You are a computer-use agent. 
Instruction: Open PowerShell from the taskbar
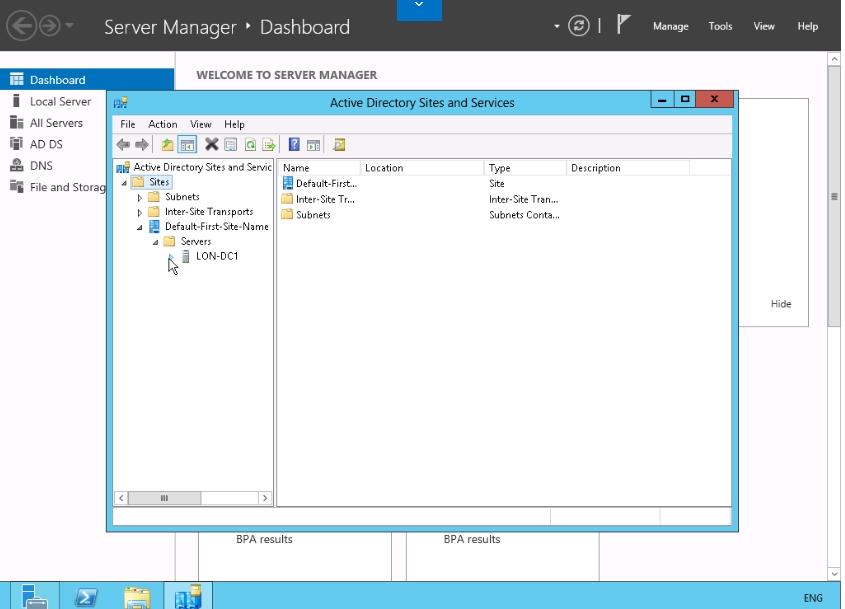(x=86, y=597)
